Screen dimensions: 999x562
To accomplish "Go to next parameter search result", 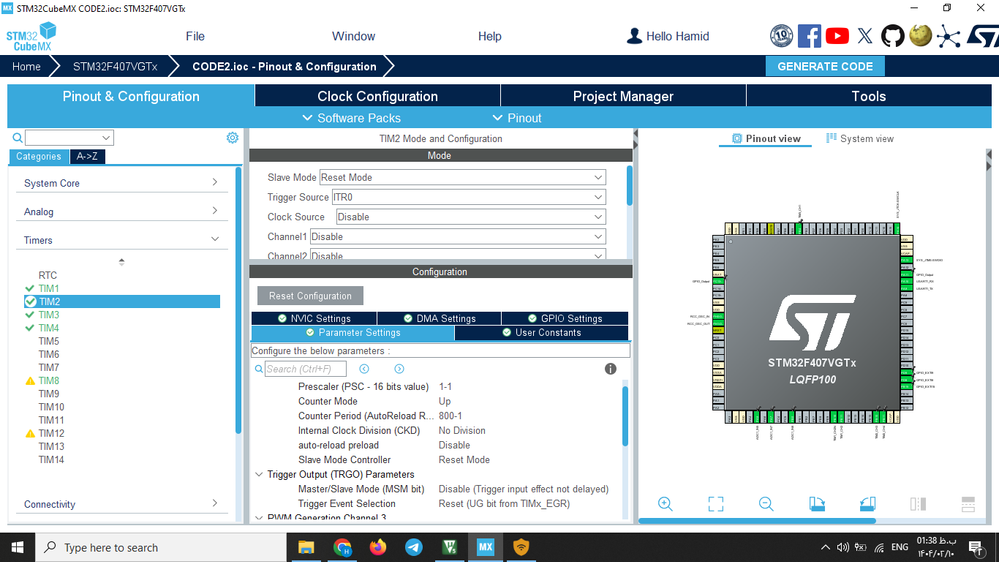I will pos(399,369).
